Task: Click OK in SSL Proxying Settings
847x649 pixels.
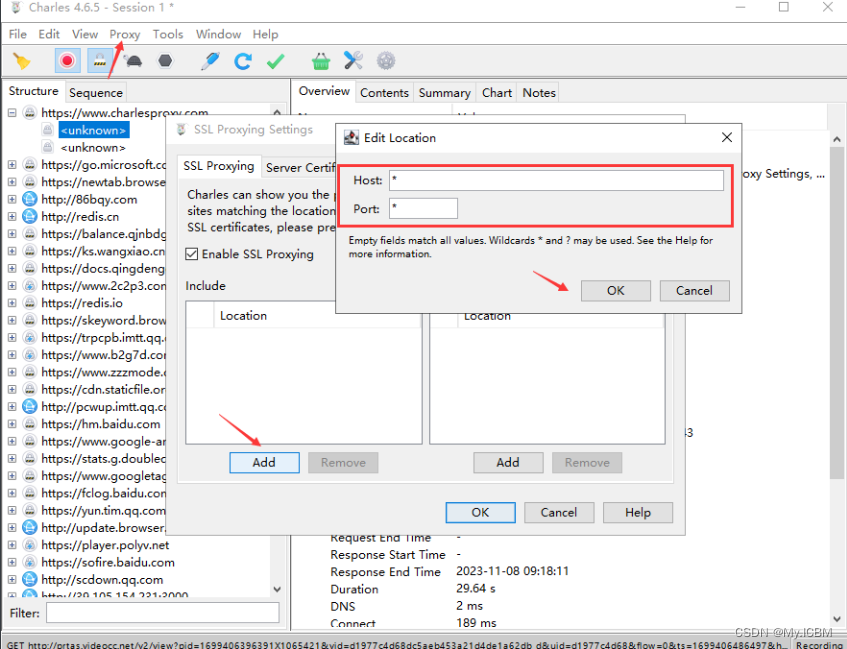Action: [480, 512]
